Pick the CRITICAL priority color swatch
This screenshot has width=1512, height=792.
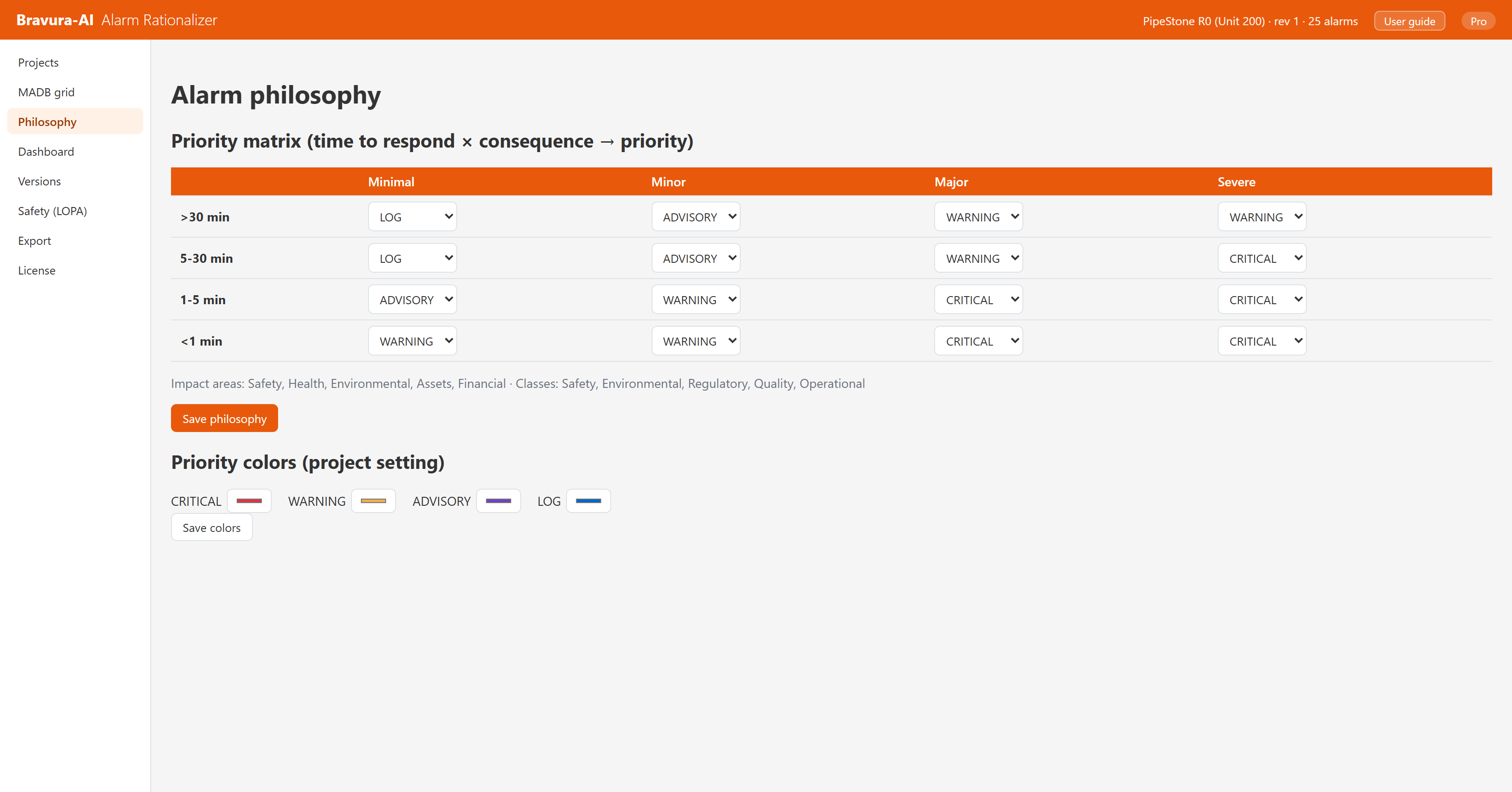coord(249,501)
